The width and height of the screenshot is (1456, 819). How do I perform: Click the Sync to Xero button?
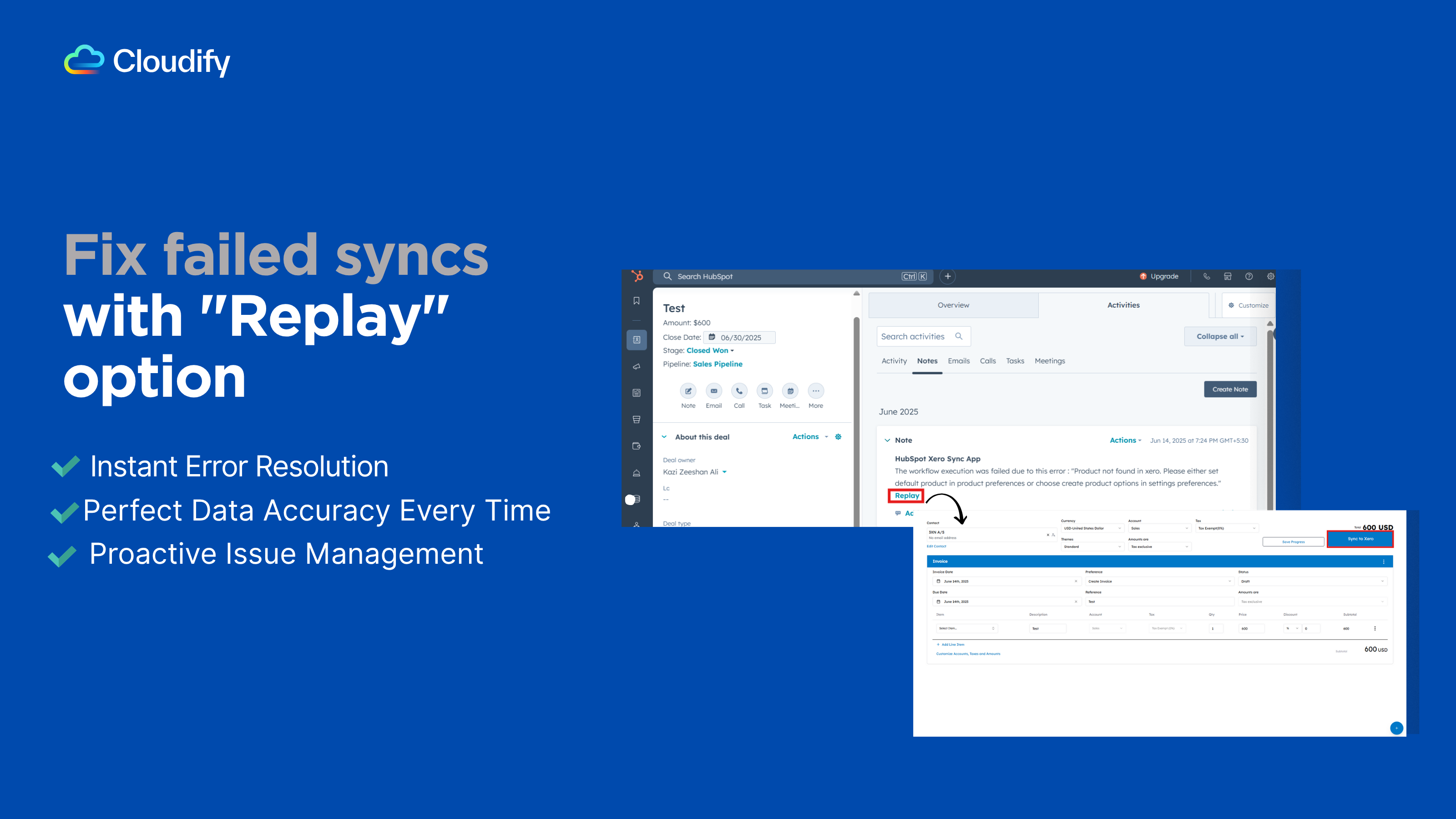tap(1360, 539)
